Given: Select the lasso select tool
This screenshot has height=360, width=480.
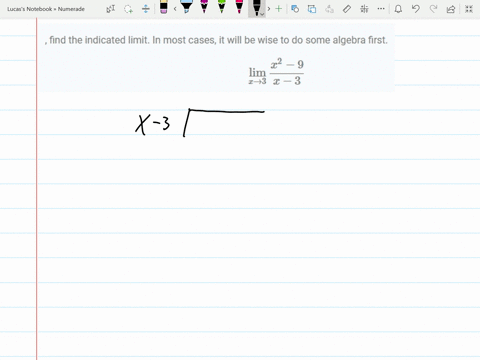Looking at the screenshot, I should click(128, 9).
